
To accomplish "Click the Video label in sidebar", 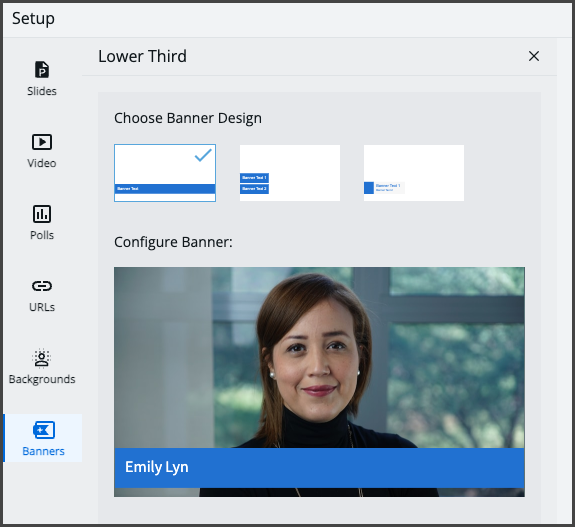I will click(x=42, y=163).
